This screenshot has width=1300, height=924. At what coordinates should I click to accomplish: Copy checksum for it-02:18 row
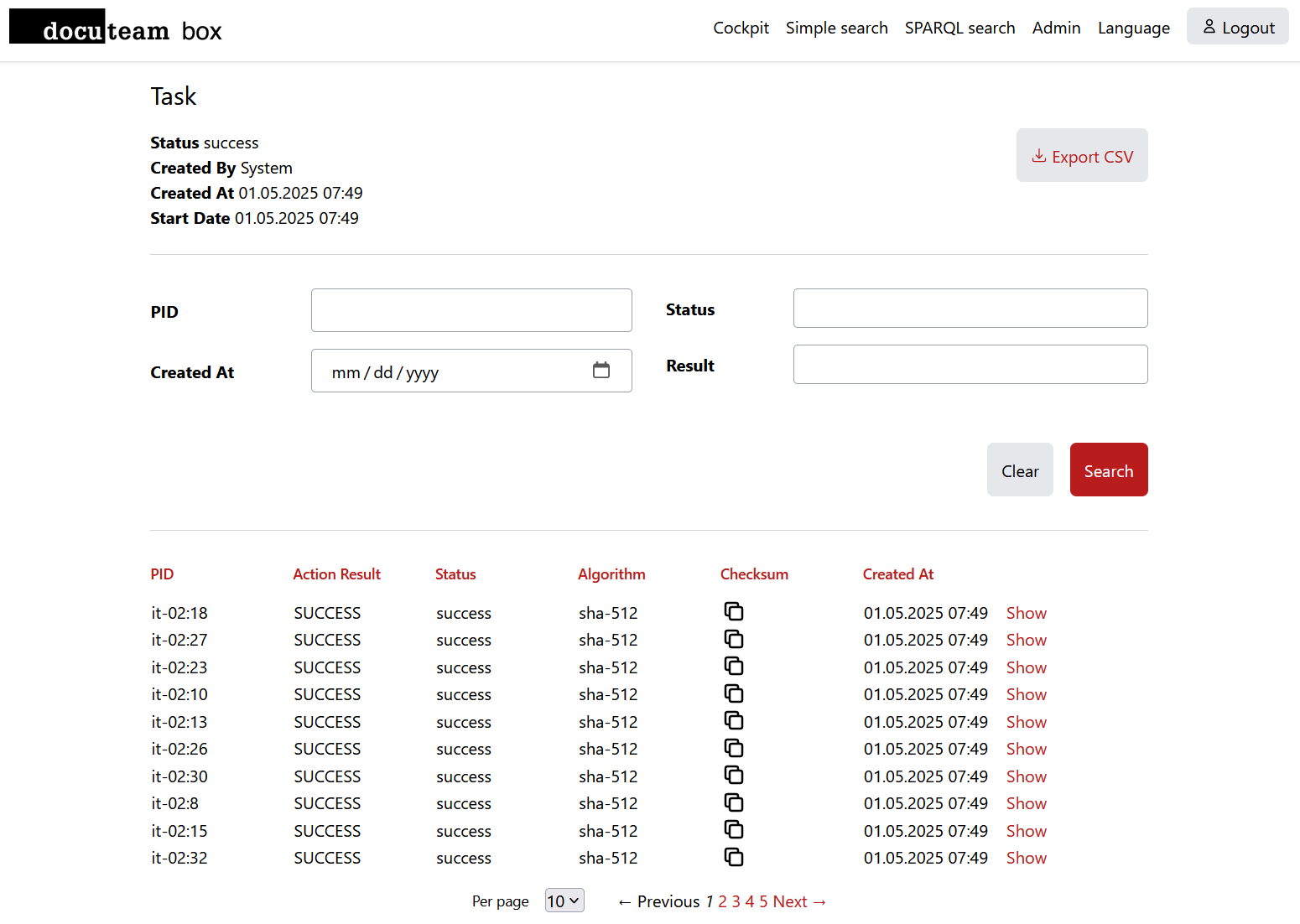coord(734,612)
